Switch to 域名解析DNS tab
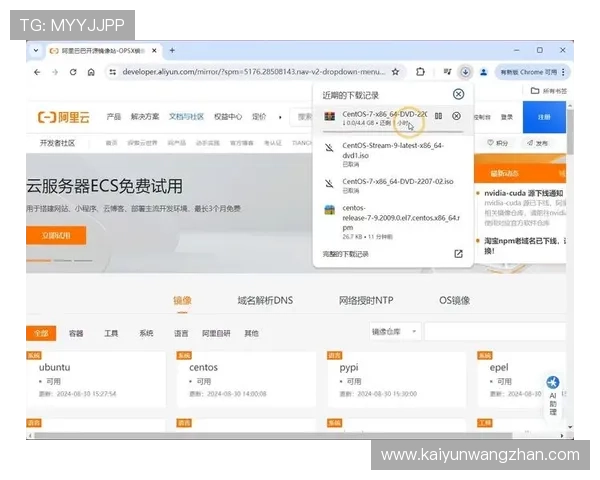 265,300
